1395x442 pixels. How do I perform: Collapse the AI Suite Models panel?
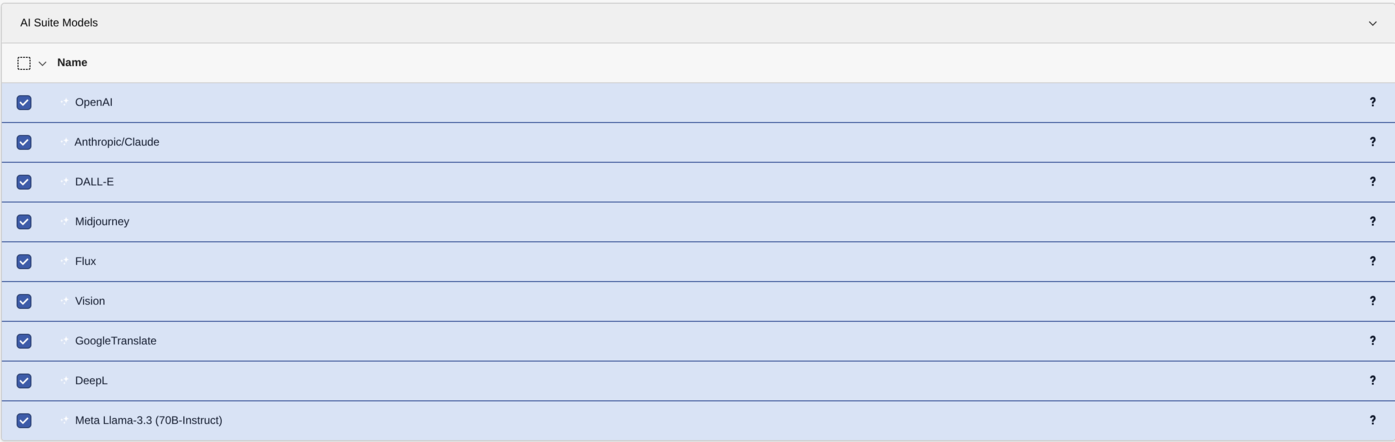coord(1372,23)
